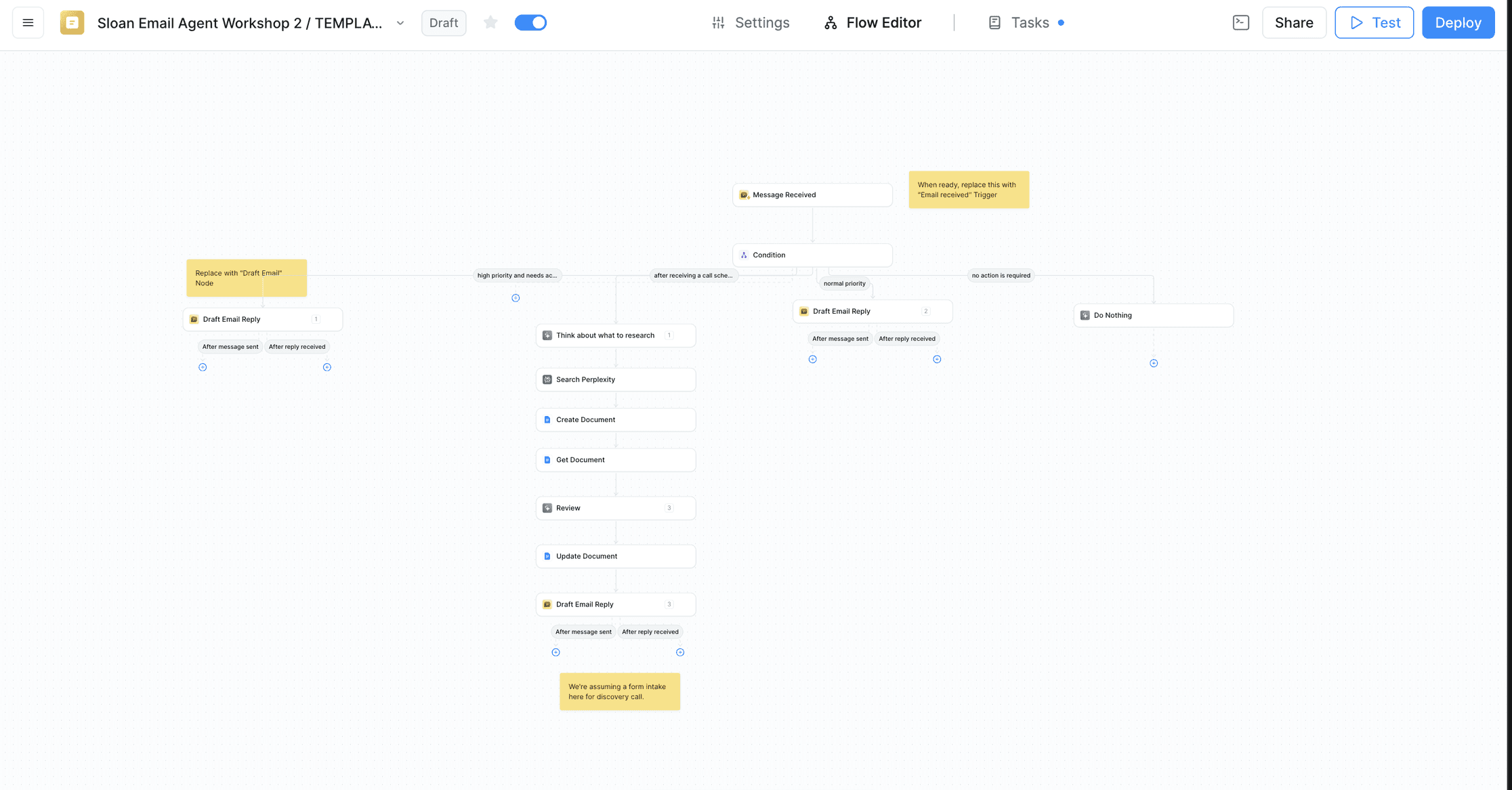Run the Test button
The width and height of the screenshot is (1512, 790).
pyautogui.click(x=1374, y=22)
